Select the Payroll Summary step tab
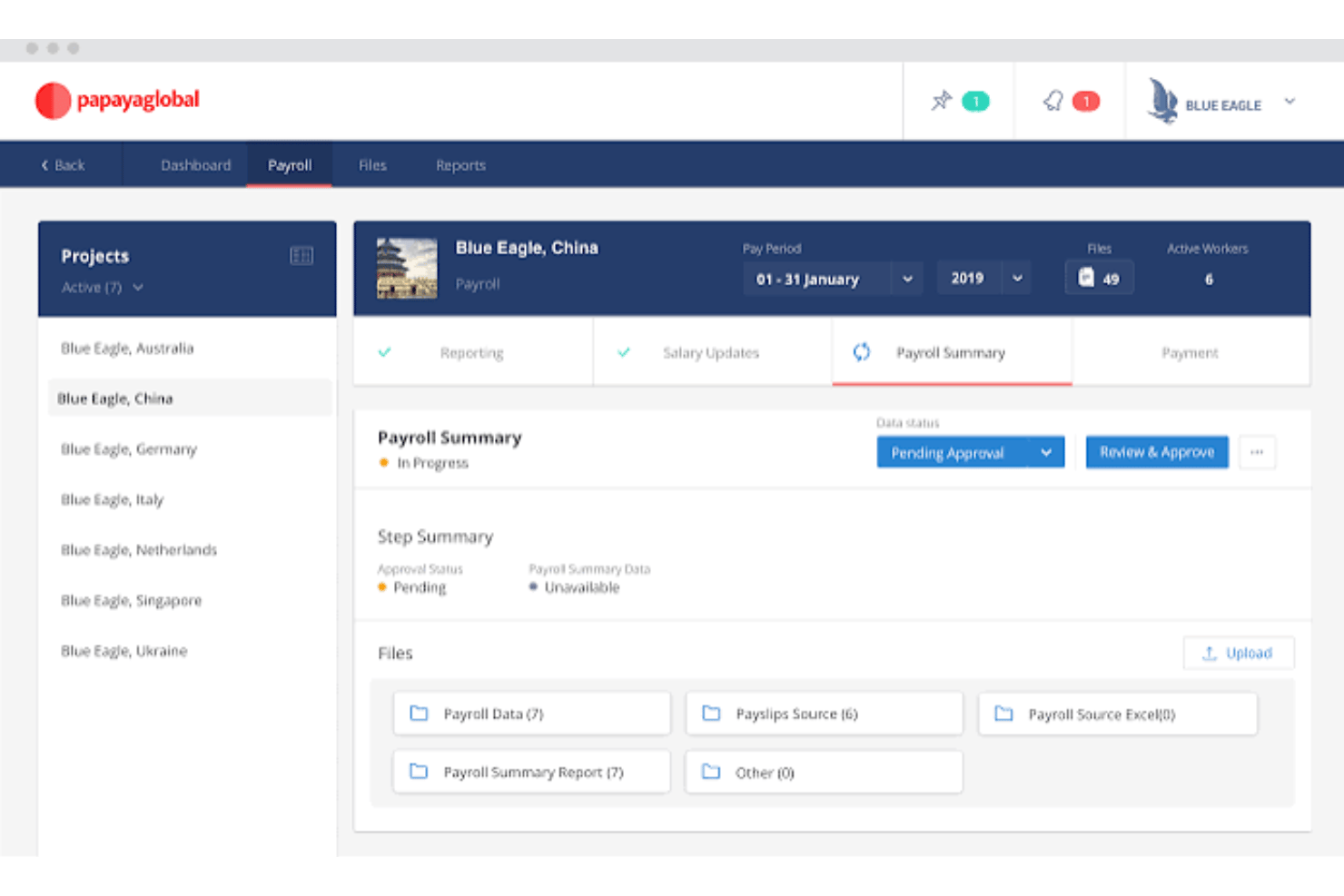The image size is (1344, 896). [952, 352]
